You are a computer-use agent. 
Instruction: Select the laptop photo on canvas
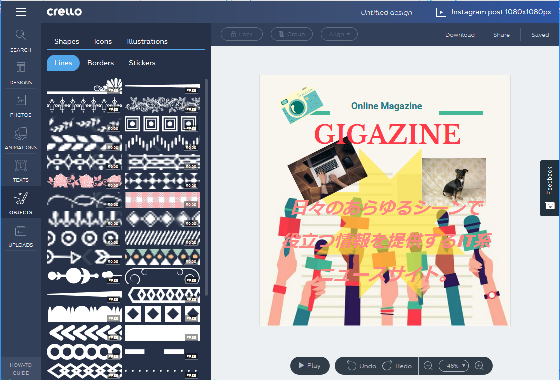pyautogui.click(x=327, y=170)
